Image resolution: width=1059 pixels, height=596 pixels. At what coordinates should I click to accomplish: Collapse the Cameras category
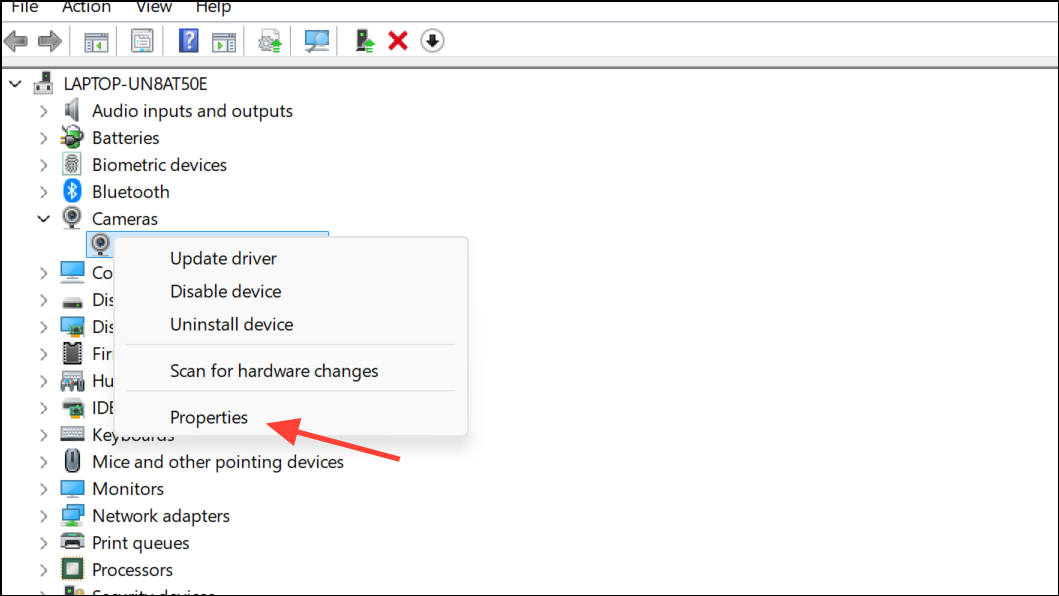(x=43, y=219)
